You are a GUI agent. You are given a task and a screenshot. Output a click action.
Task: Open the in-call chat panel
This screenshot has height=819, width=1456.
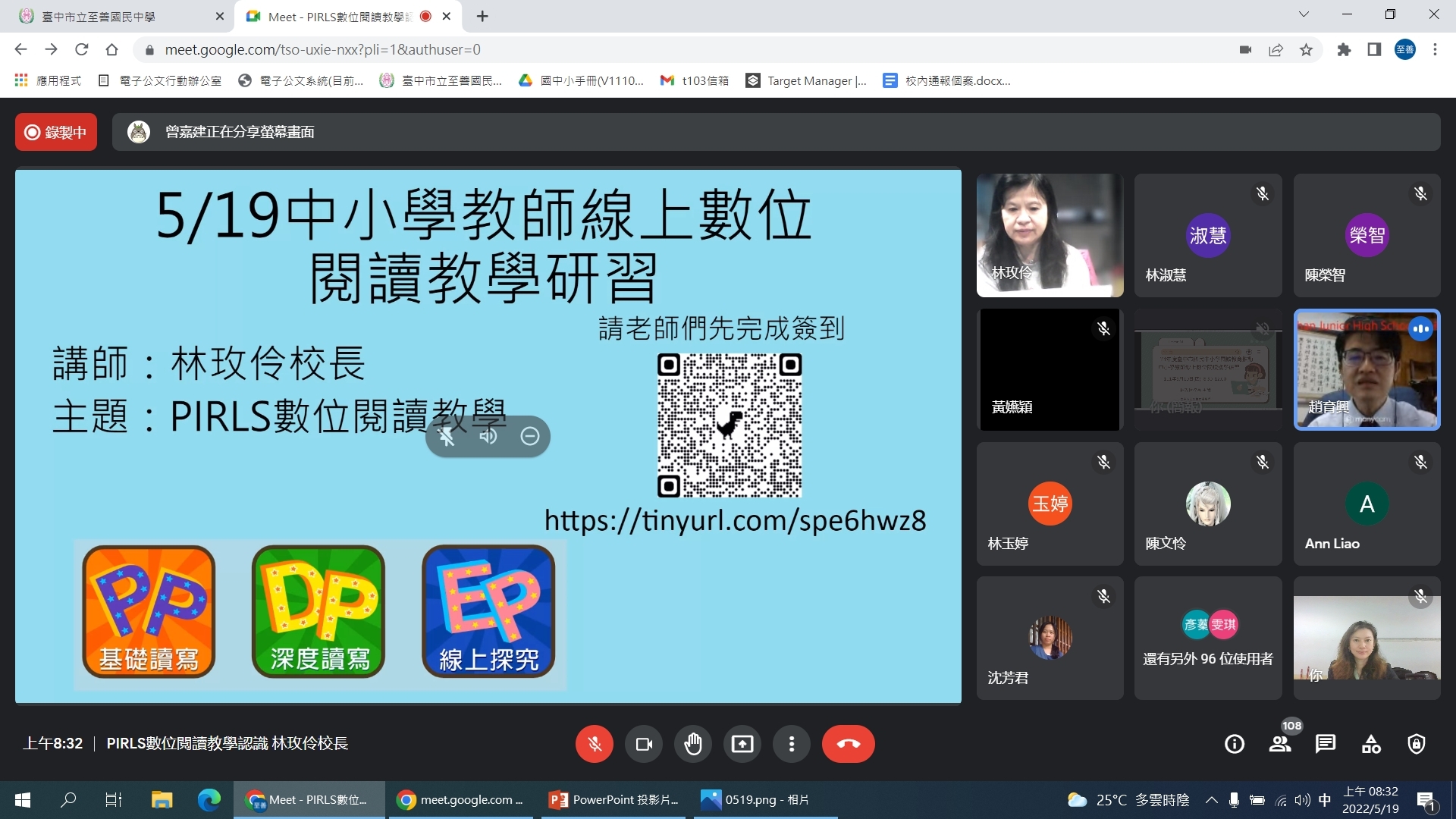click(x=1325, y=744)
